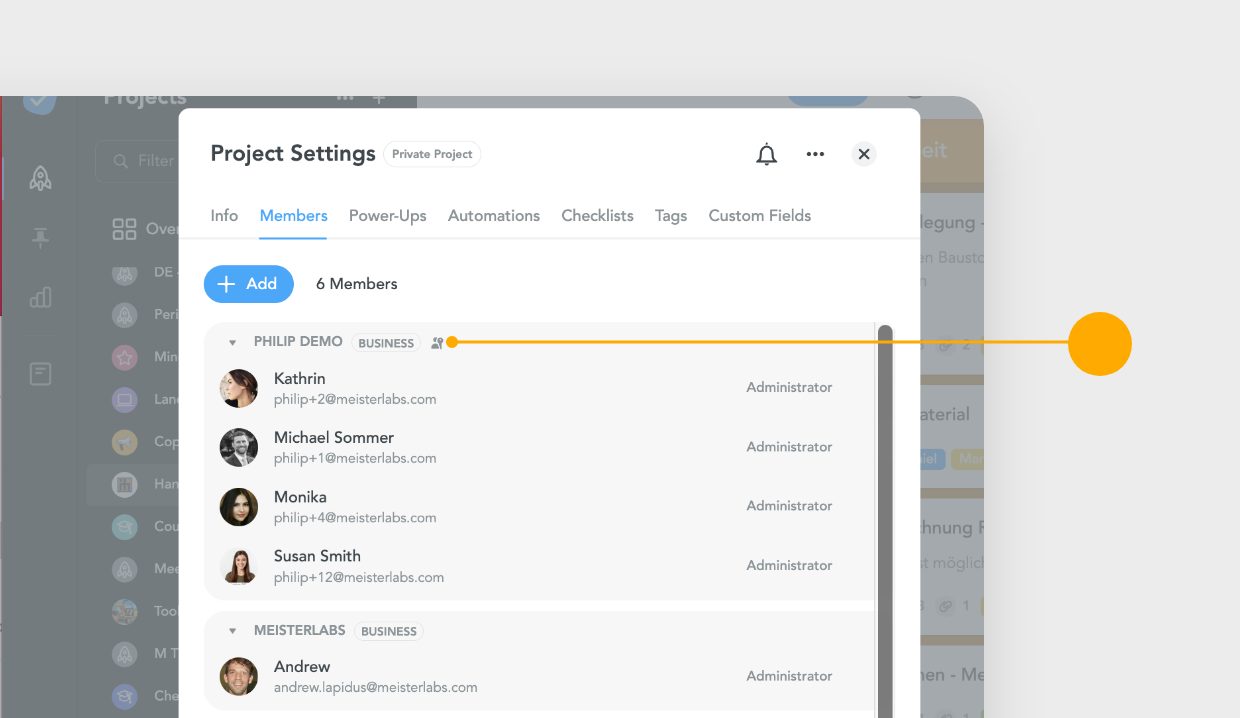Screen dimensions: 1240x718
Task: Switch to the Power-Ups tab
Action: coord(387,216)
